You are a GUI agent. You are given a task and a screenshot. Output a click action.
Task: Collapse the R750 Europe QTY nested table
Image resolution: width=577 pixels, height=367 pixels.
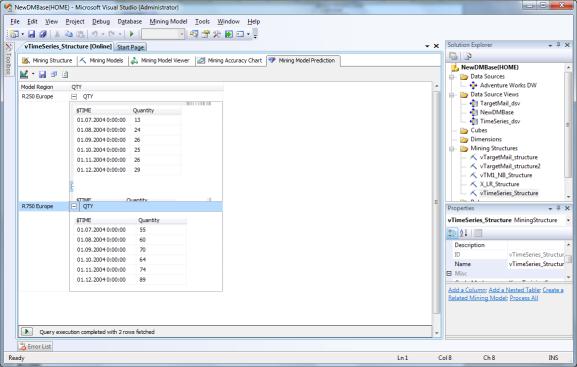point(74,206)
